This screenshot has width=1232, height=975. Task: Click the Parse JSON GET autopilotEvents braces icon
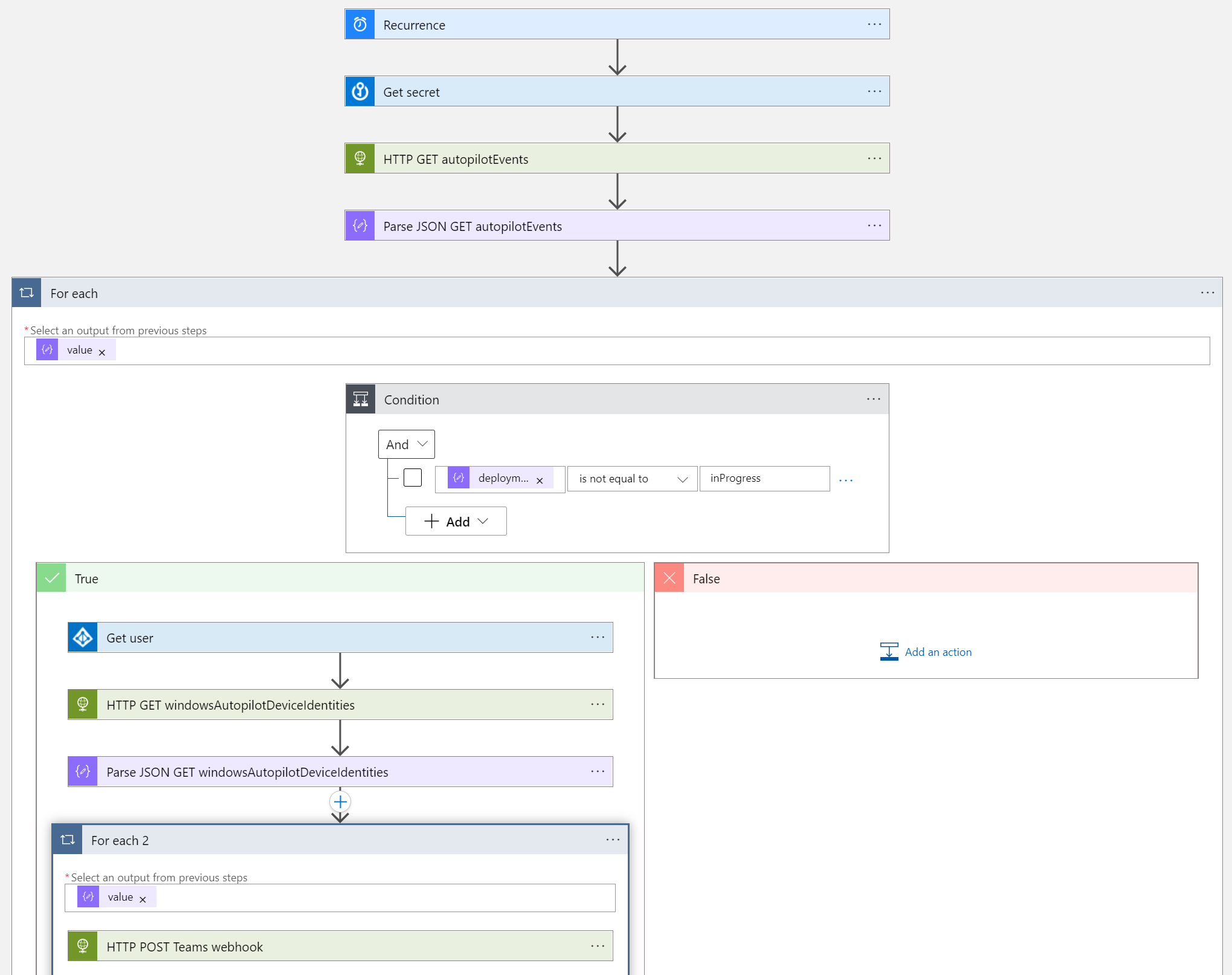point(360,225)
